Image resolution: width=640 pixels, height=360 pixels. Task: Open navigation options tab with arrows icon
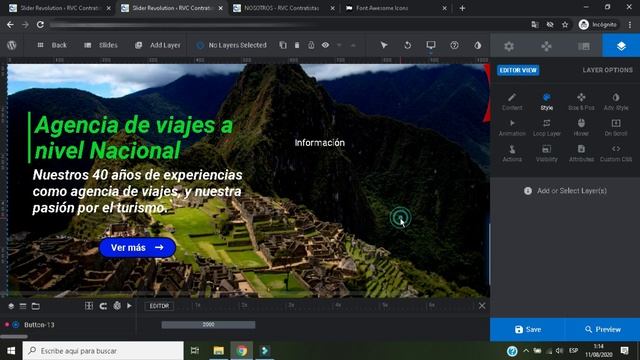click(x=546, y=46)
